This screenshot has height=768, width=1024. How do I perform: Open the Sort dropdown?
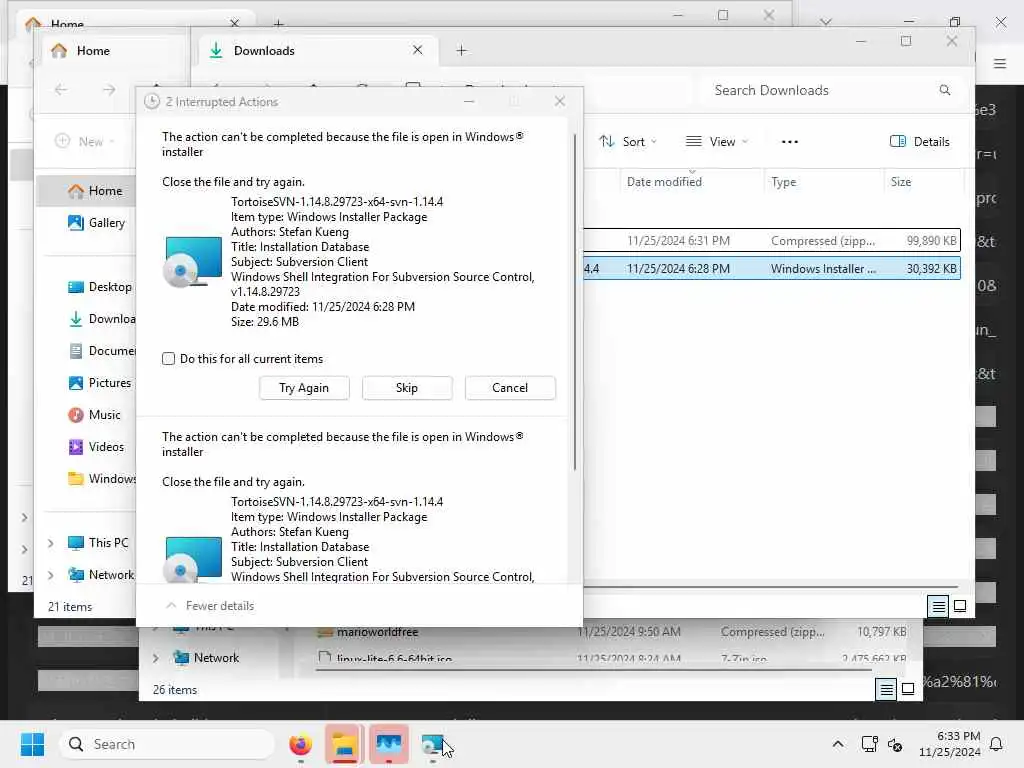[x=628, y=142]
